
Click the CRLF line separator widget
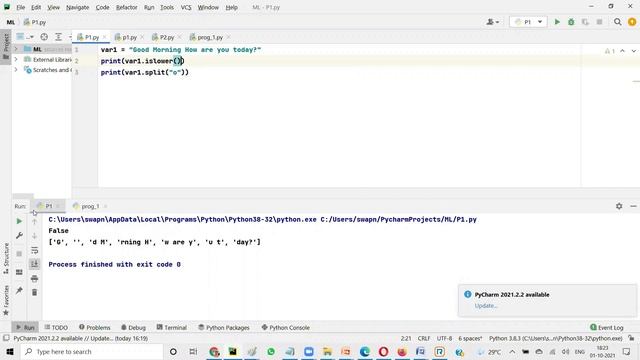tap(424, 338)
